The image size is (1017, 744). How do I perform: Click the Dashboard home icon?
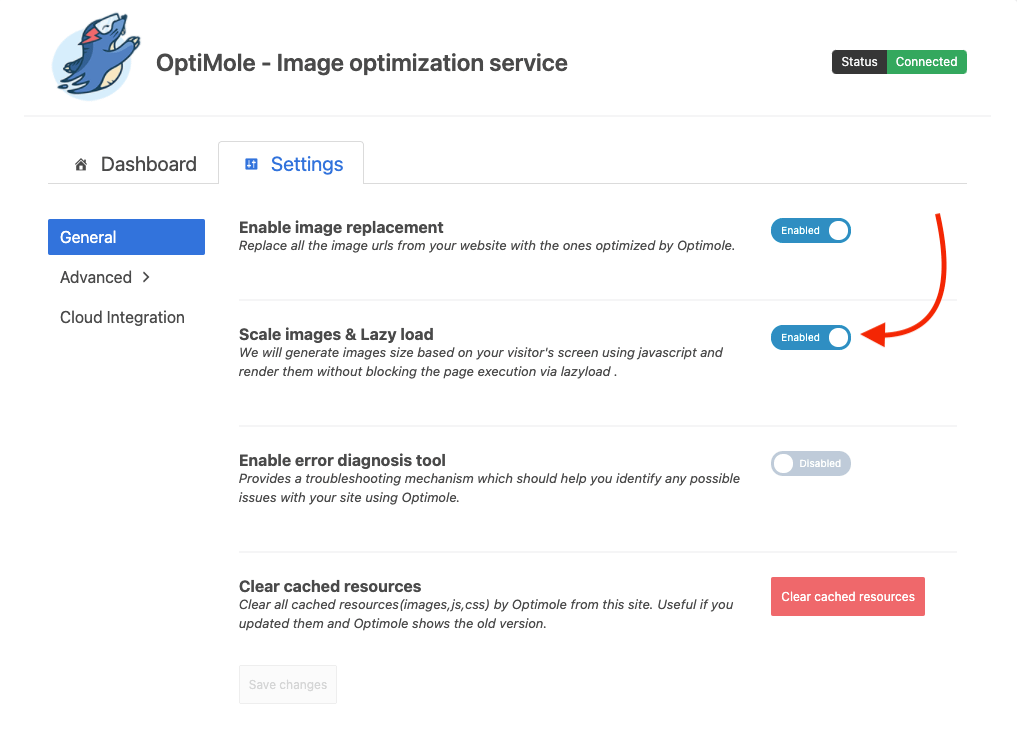81,165
